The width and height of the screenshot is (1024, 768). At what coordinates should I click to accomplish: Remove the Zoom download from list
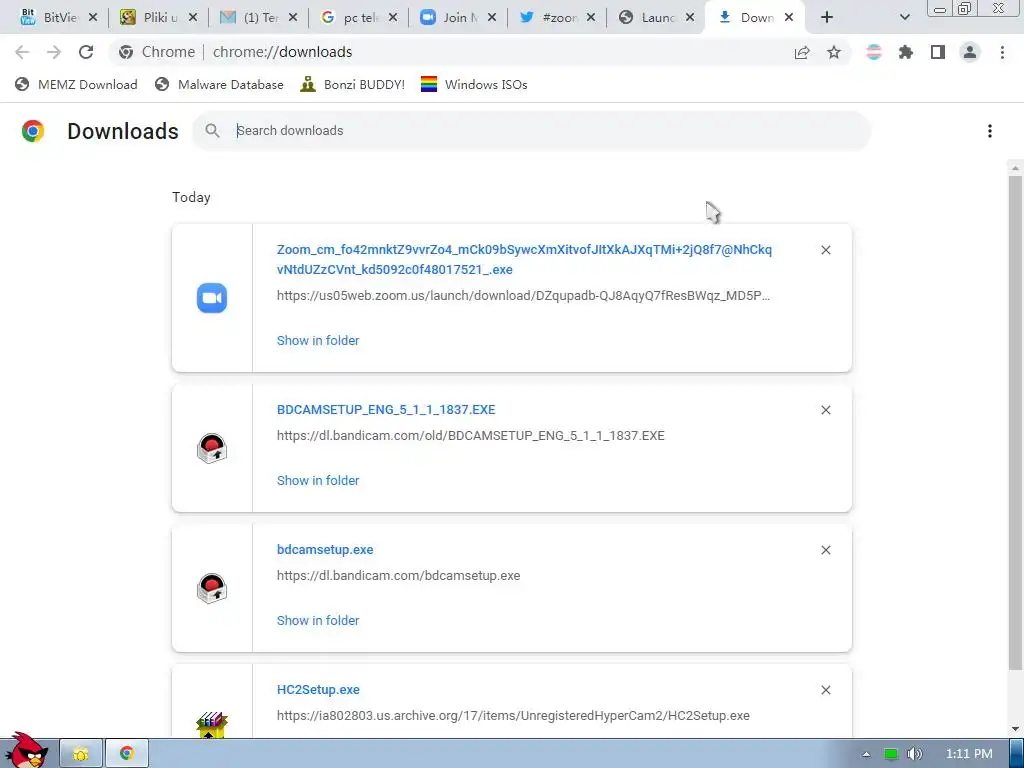[825, 250]
